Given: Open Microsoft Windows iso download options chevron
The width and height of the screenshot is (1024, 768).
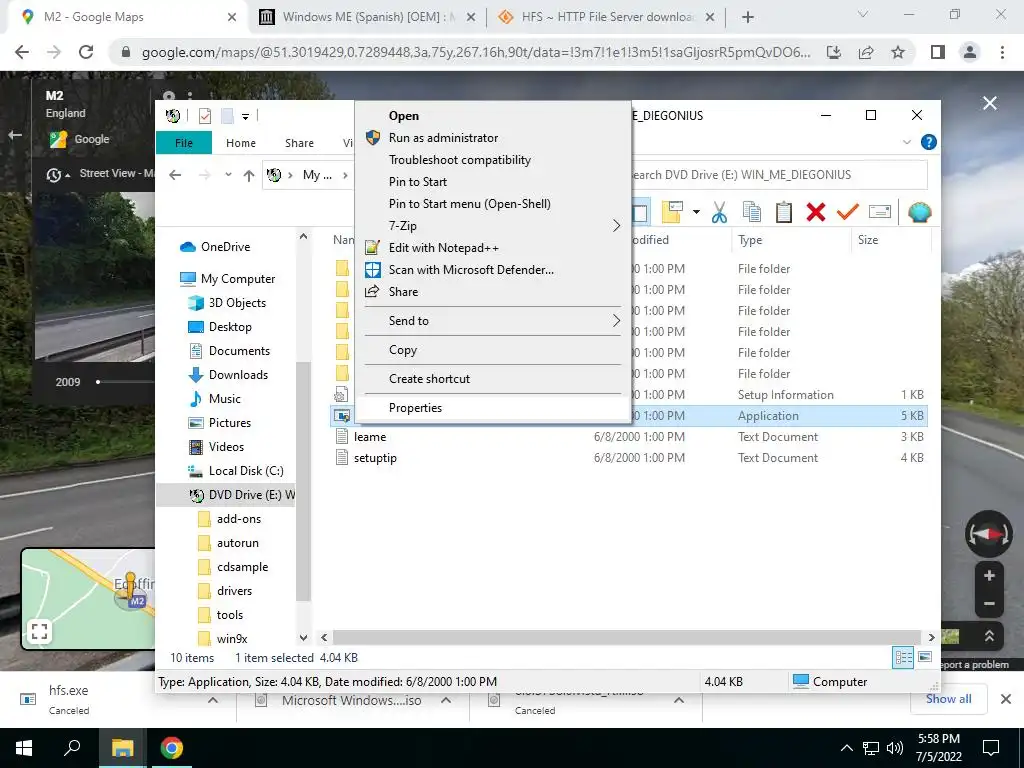Looking at the screenshot, I should tap(446, 700).
